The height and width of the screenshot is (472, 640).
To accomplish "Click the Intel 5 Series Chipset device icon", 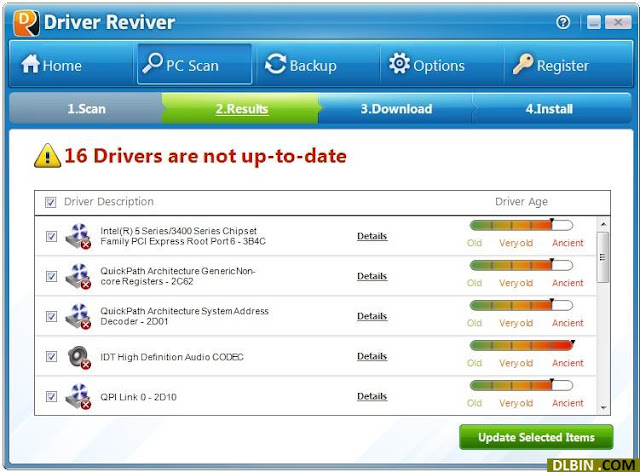I will pyautogui.click(x=78, y=236).
